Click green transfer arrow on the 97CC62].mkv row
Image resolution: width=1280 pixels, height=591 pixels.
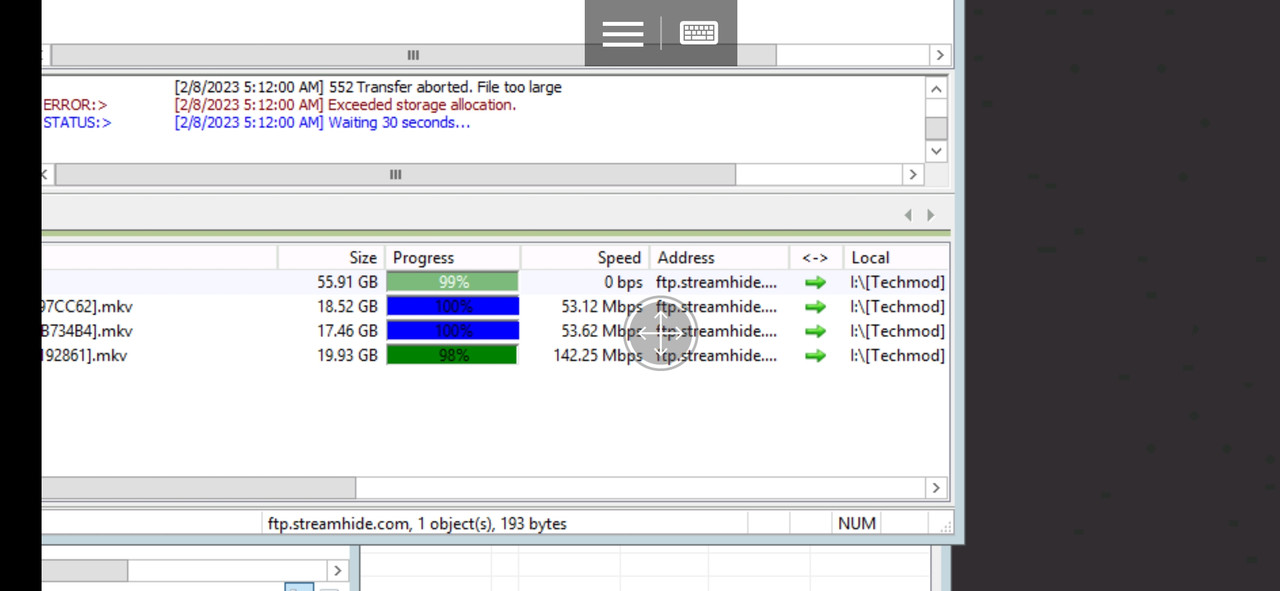pos(815,306)
